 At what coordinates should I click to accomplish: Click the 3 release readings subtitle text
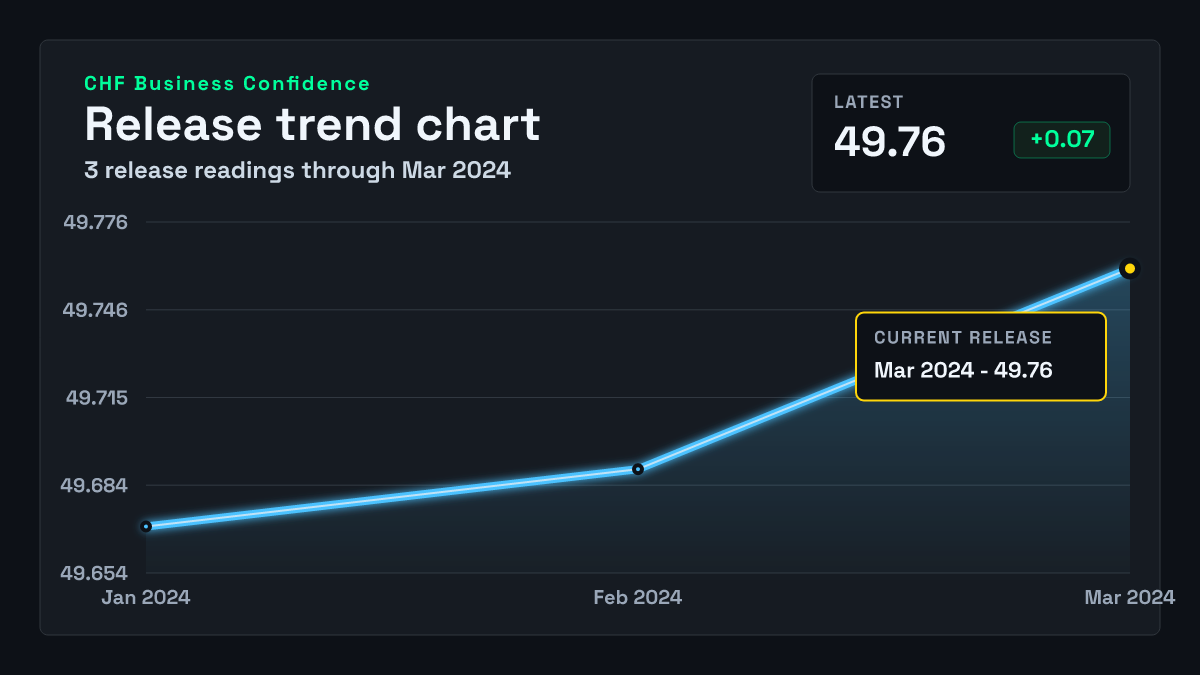tap(297, 170)
